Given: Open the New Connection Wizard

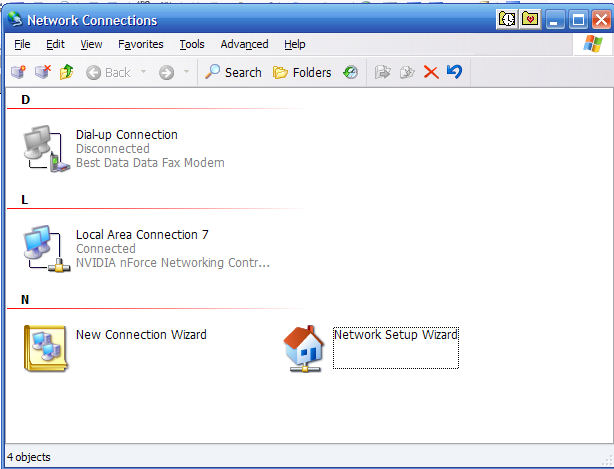Looking at the screenshot, I should [x=45, y=348].
